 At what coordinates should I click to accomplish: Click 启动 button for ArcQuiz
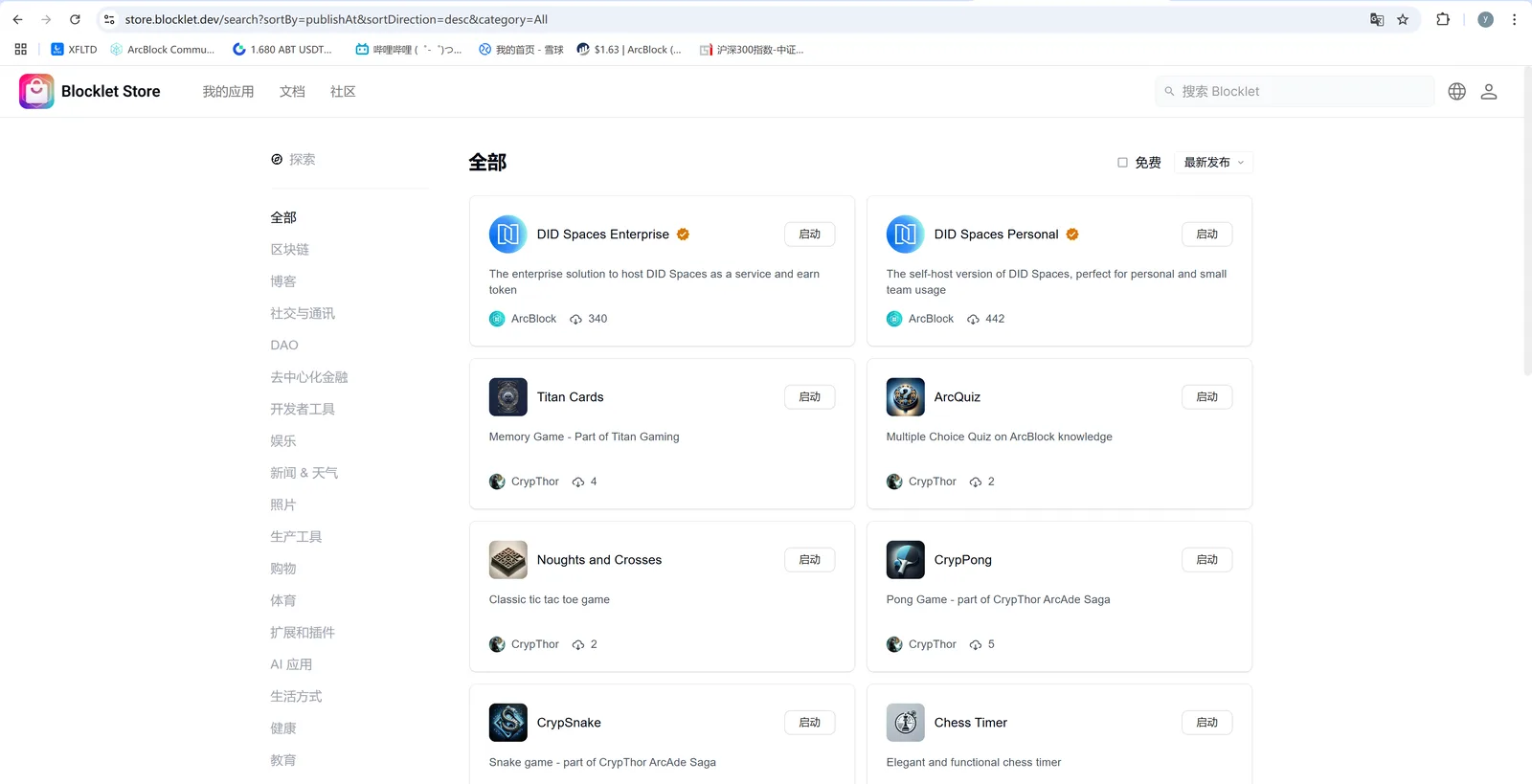pos(1207,397)
